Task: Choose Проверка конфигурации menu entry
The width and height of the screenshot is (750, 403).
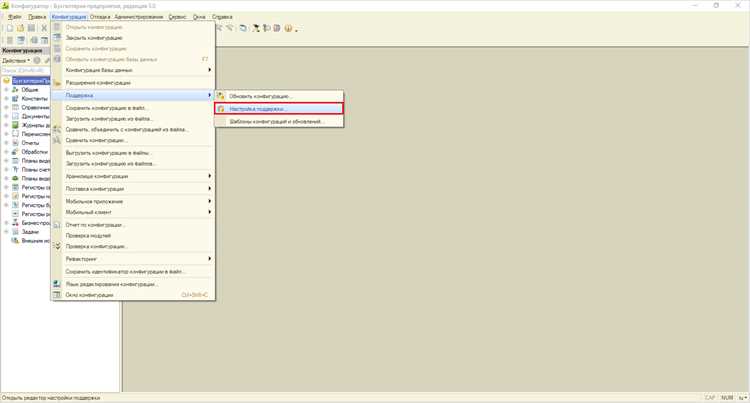Action: (x=133, y=247)
